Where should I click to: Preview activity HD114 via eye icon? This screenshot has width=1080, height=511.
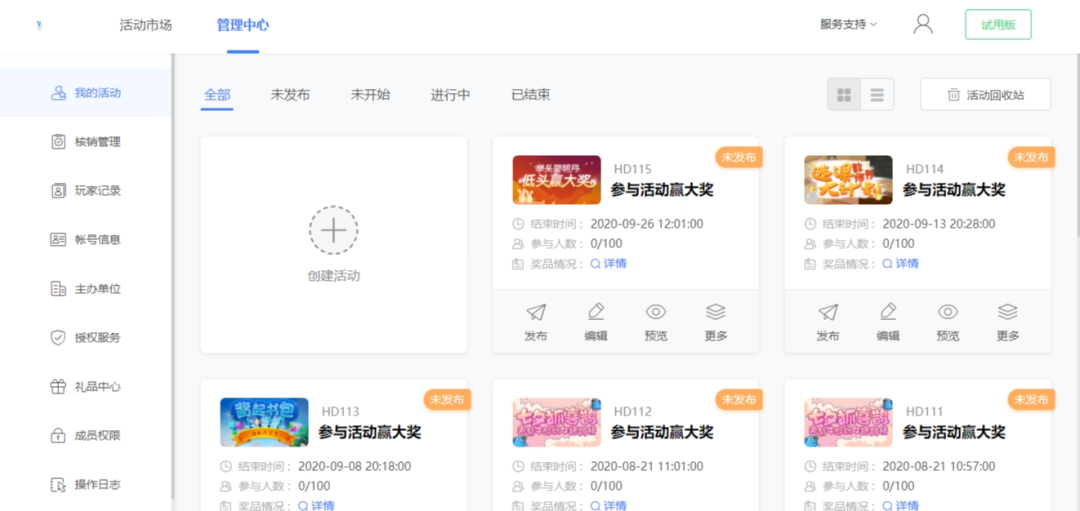point(947,312)
